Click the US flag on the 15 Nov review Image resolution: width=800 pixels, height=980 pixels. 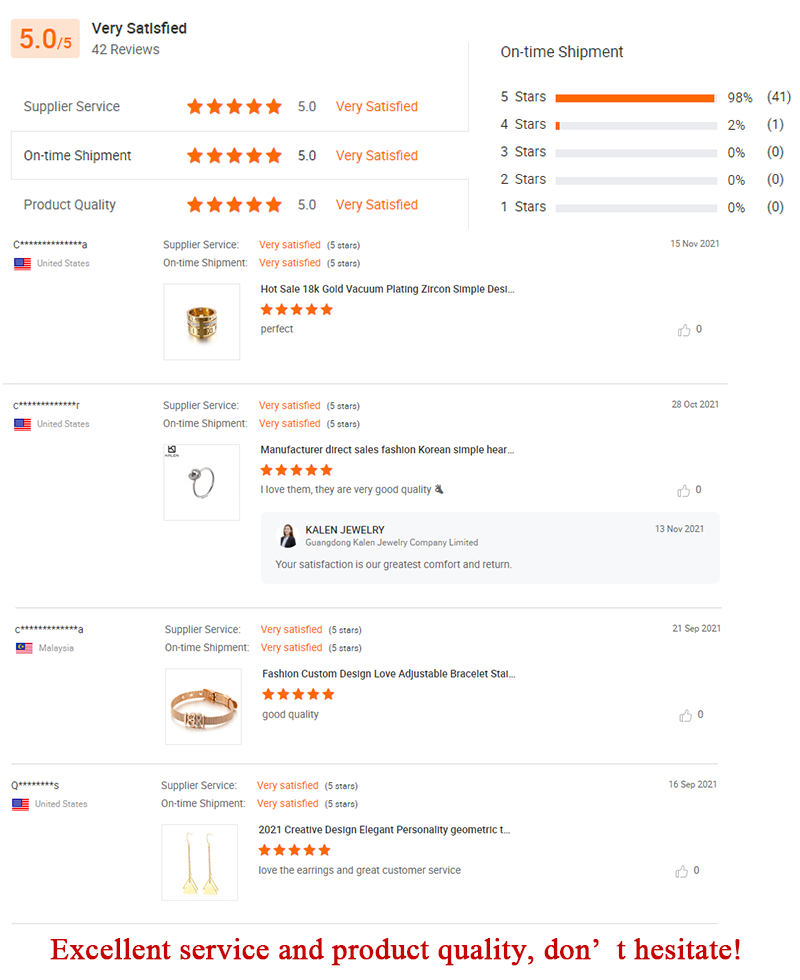click(22, 264)
